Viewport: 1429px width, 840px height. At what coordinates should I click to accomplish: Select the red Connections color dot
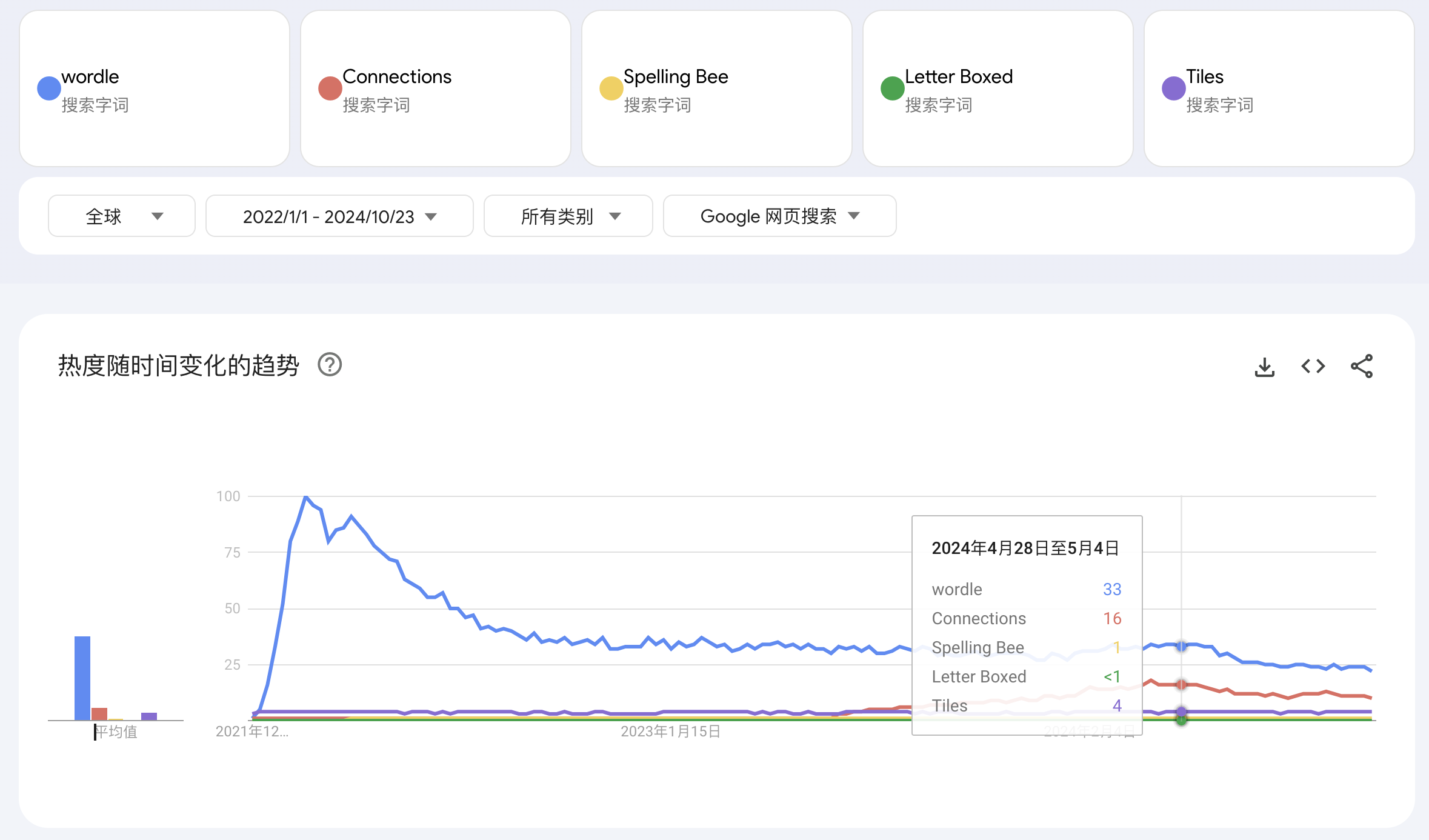click(330, 88)
